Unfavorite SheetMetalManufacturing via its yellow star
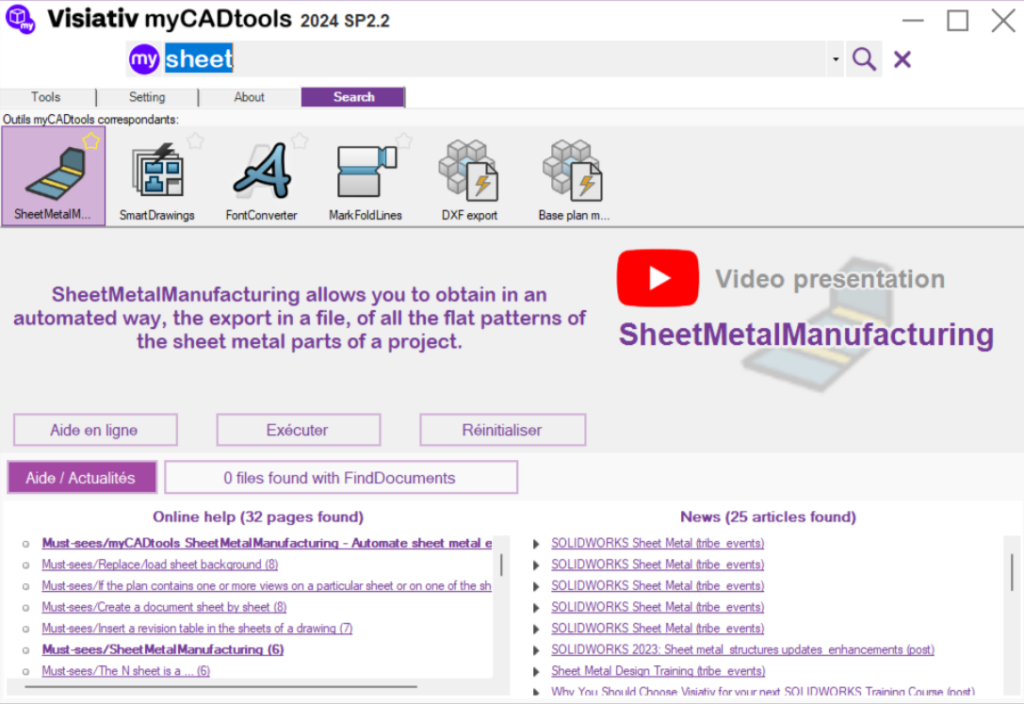The image size is (1024, 704). (91, 140)
